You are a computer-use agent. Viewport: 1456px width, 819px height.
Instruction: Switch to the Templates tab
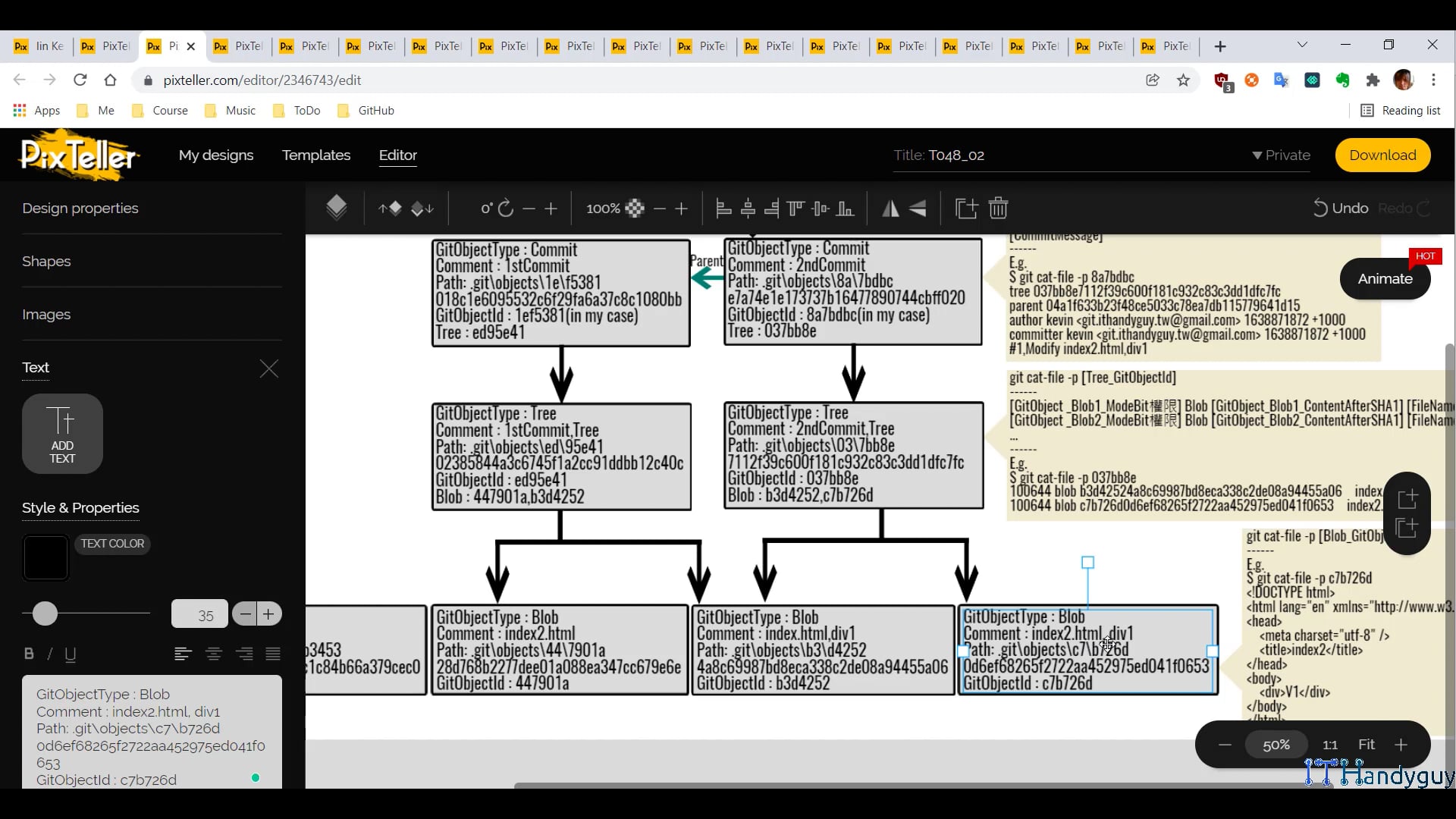tap(316, 155)
